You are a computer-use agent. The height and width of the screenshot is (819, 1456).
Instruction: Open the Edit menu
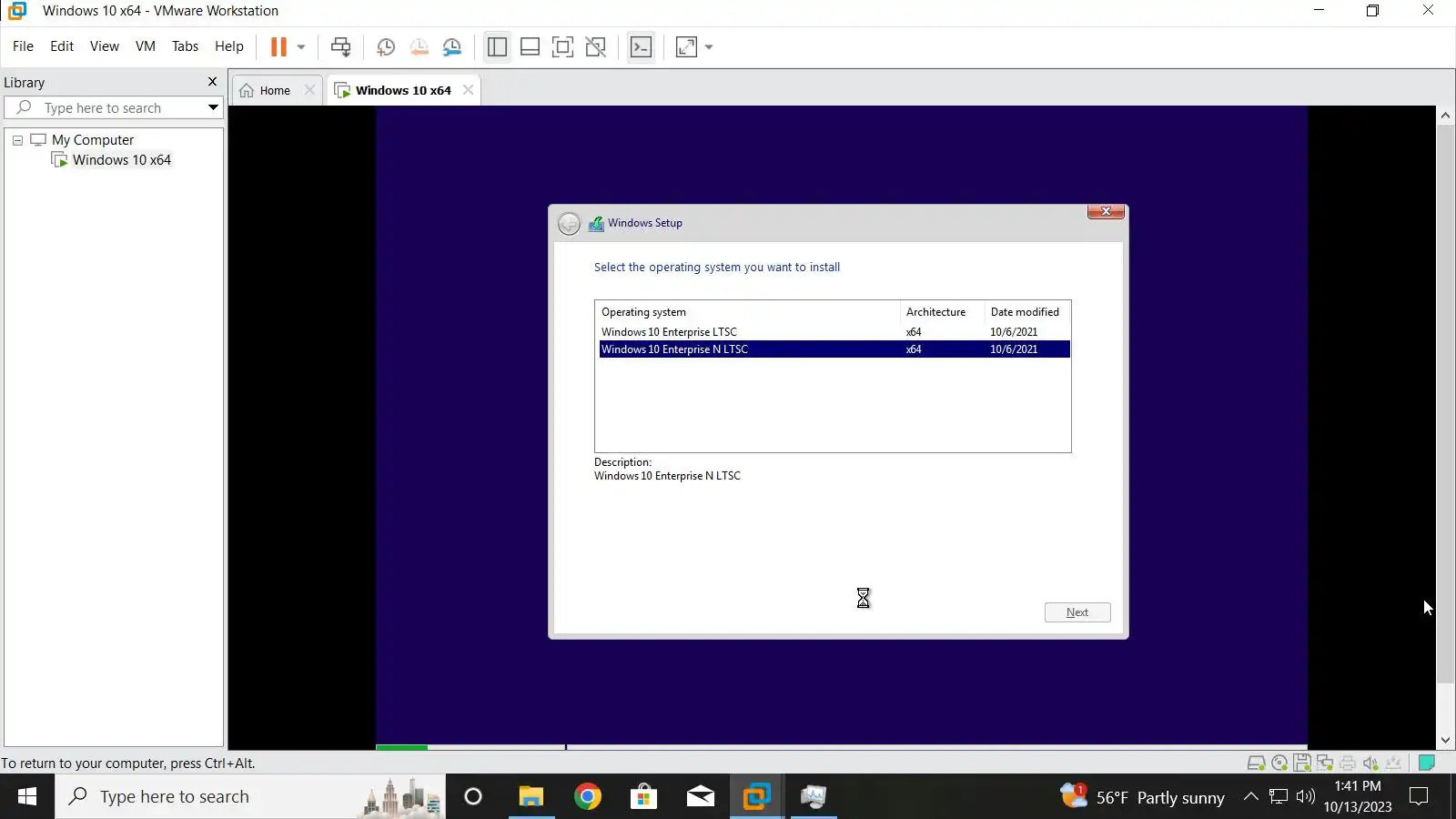click(x=62, y=46)
